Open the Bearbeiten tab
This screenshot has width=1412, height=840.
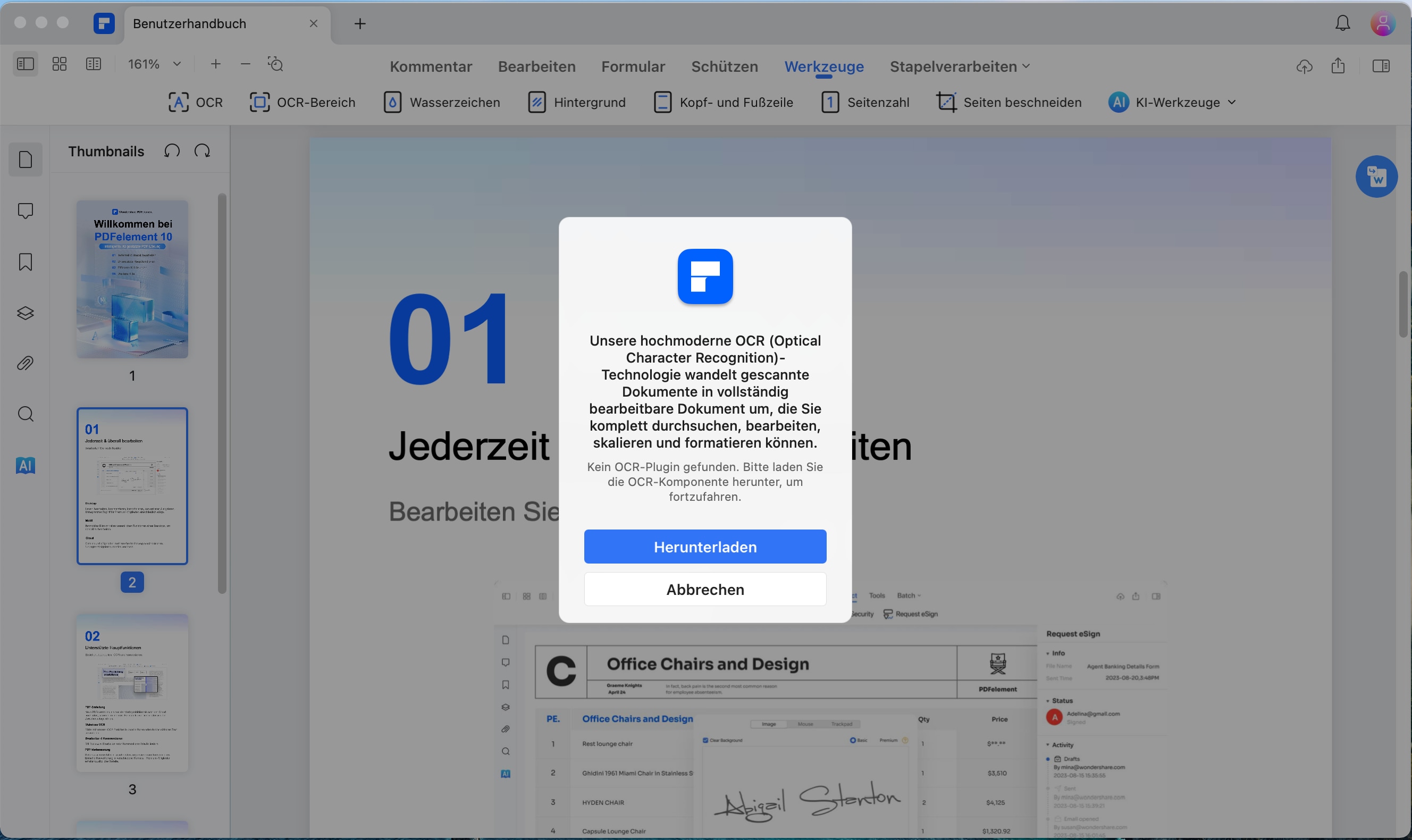tap(536, 66)
